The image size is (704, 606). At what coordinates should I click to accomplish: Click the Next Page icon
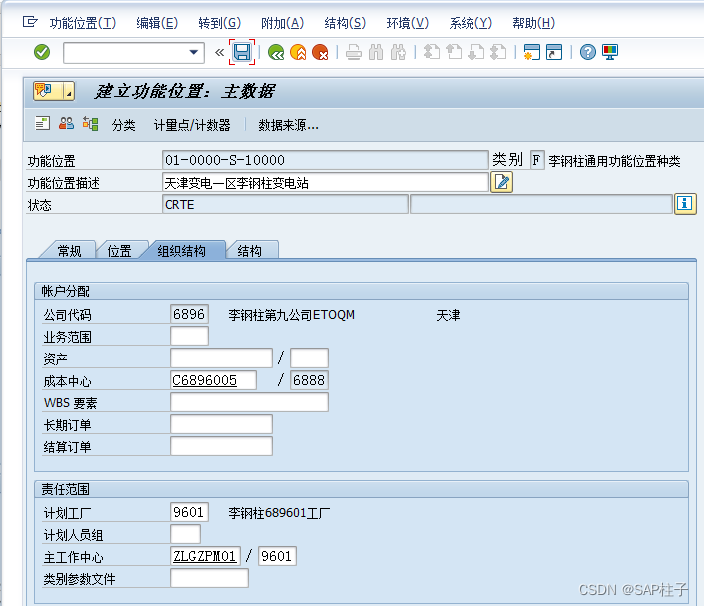click(x=476, y=53)
